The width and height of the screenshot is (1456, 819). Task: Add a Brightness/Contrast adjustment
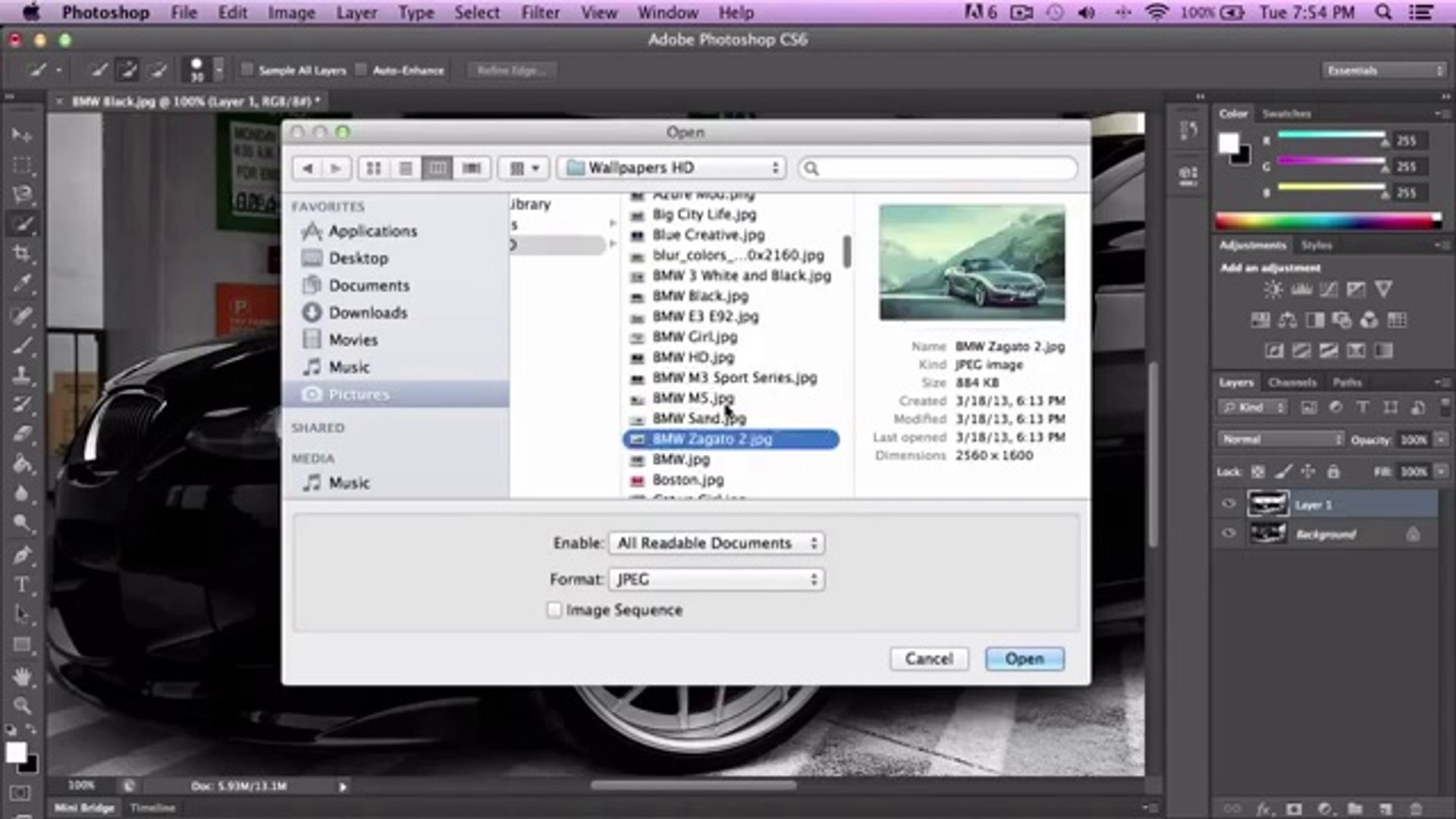point(1272,290)
